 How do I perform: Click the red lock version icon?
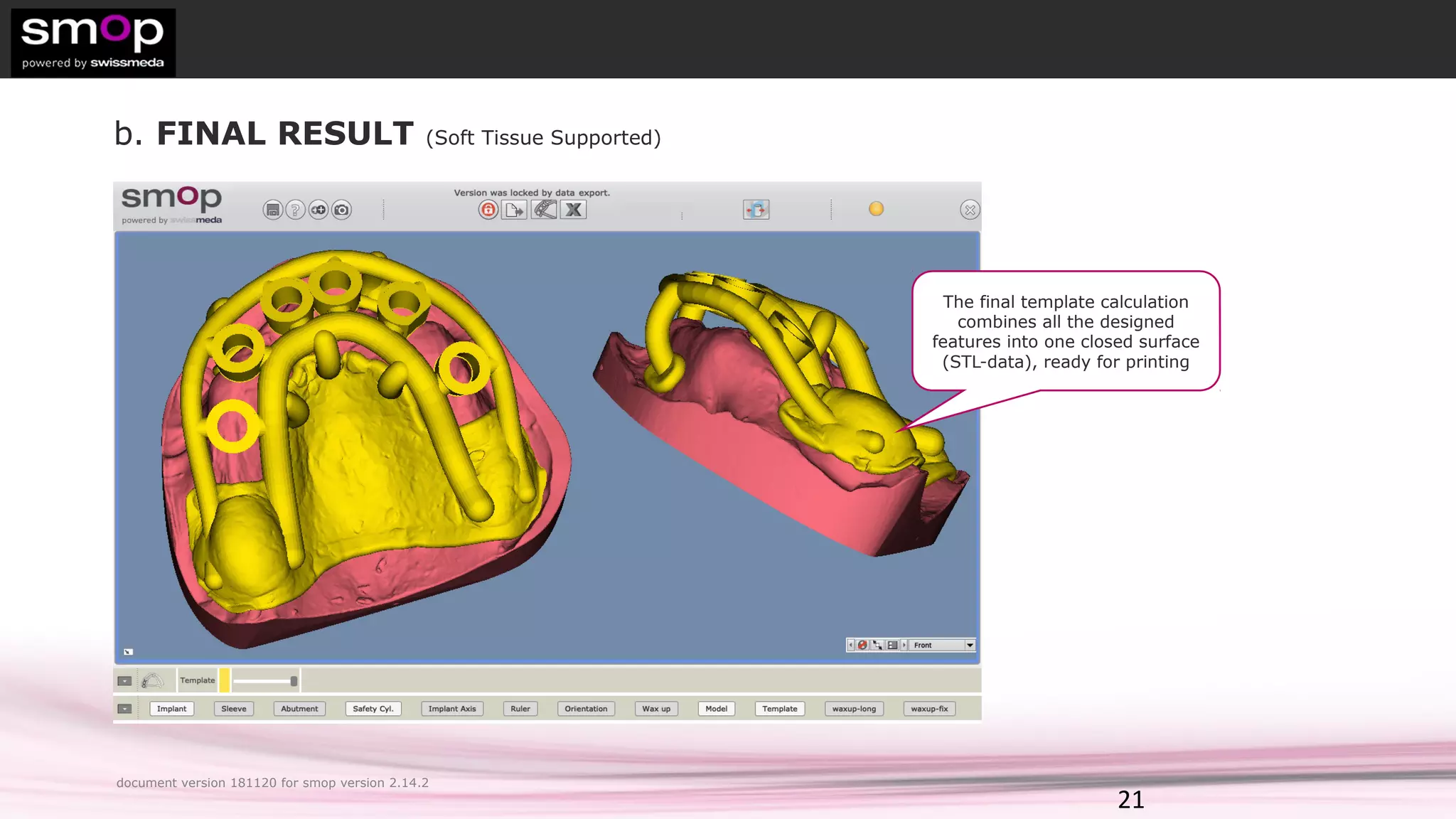click(x=488, y=210)
